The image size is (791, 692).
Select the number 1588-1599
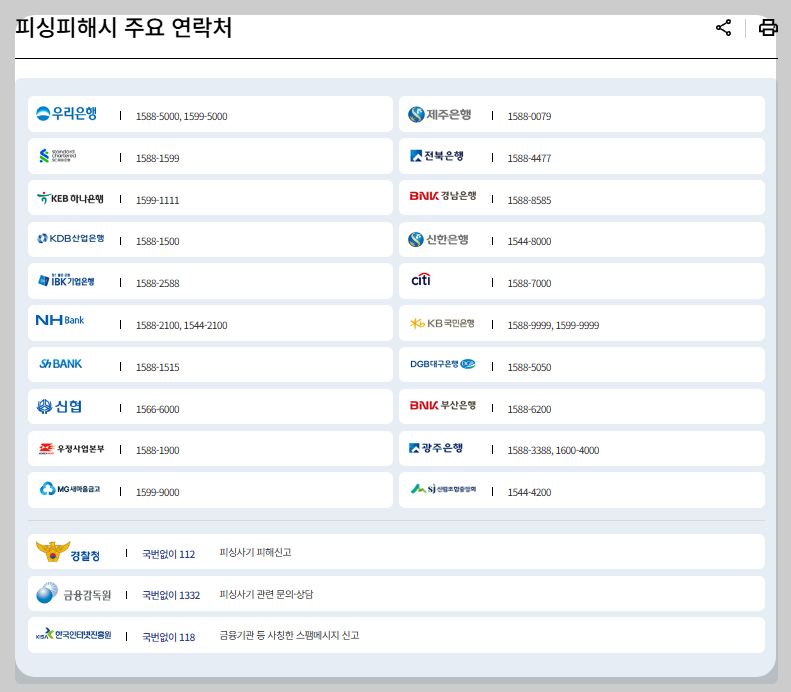[157, 158]
